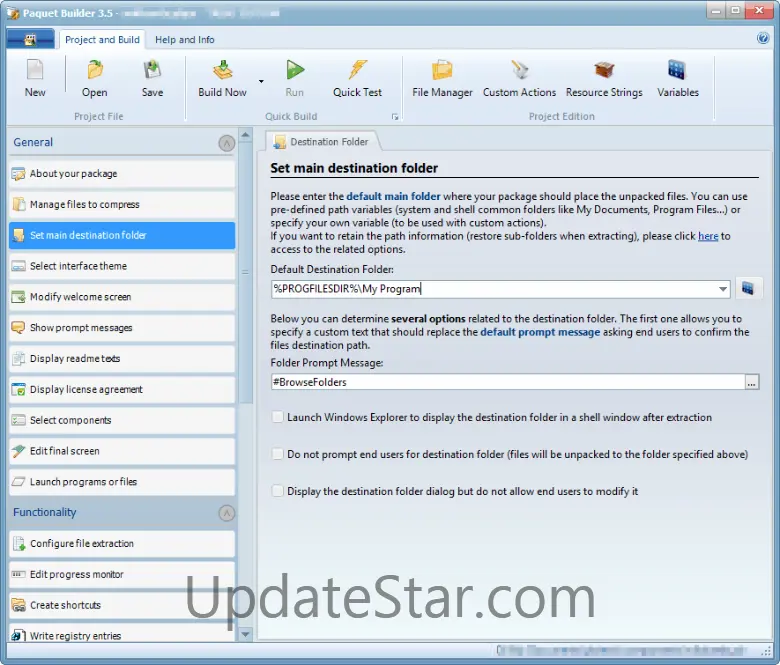Image resolution: width=780 pixels, height=665 pixels.
Task: Enable Display destination dialog but disallow modify
Action: [278, 491]
